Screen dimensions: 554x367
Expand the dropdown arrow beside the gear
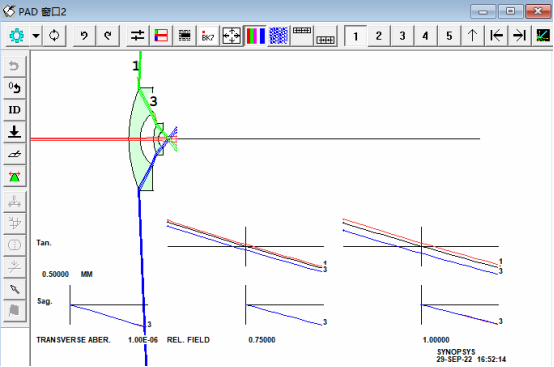tap(36, 36)
